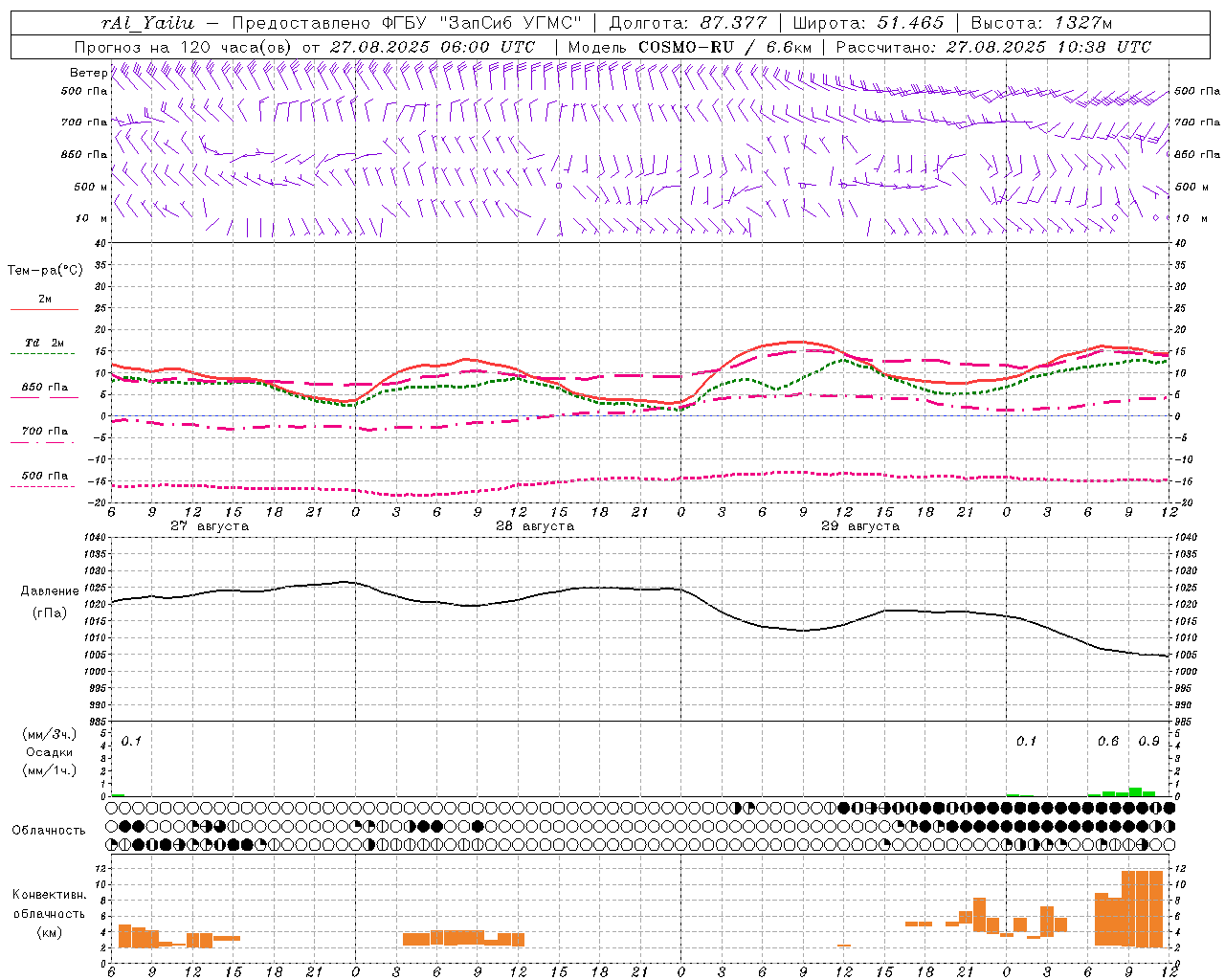Click the (гПа) unit label under Давление
Screen dimensions: 1225x980
50,612
